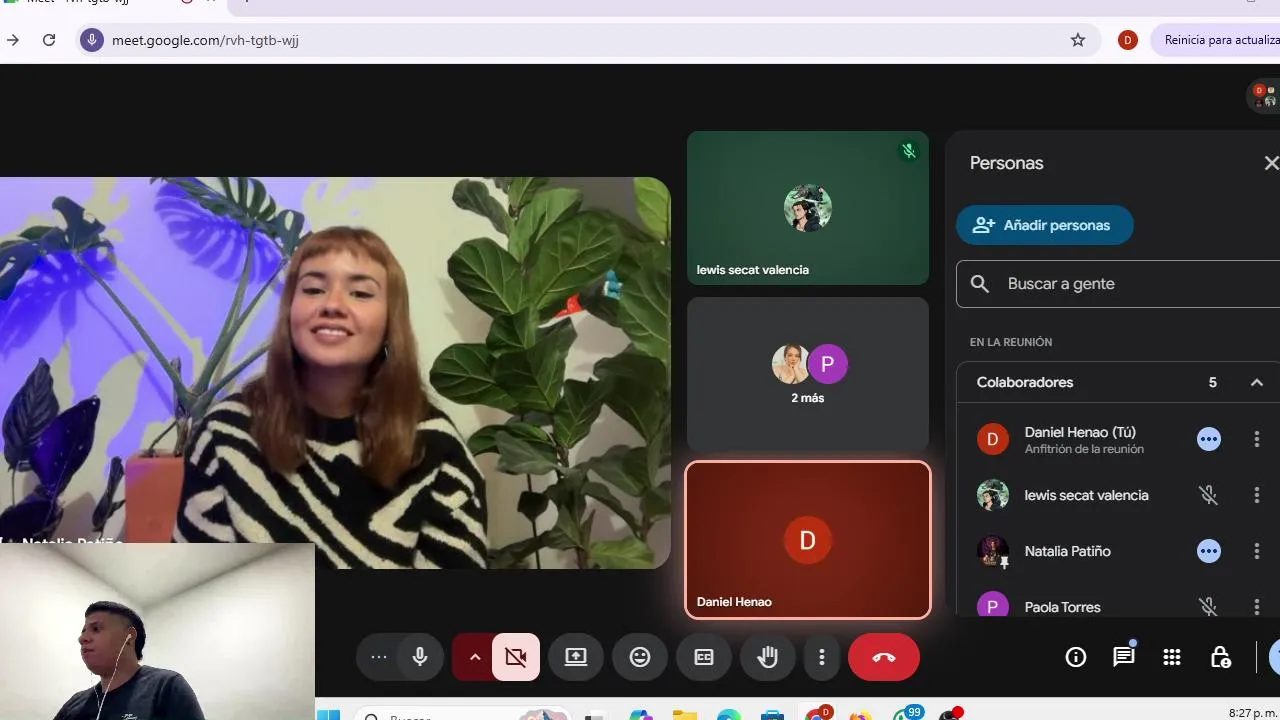
Task: Turn on the camera with crossed-out camera button
Action: (x=516, y=657)
